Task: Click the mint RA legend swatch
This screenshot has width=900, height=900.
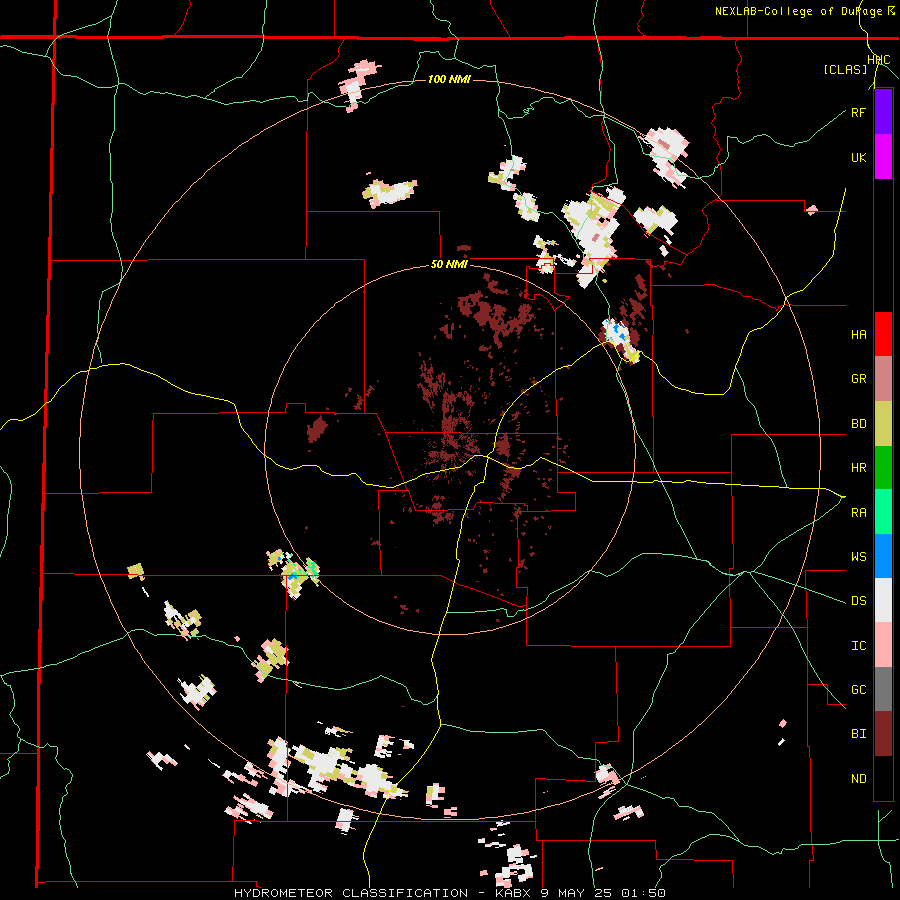Action: pos(883,512)
